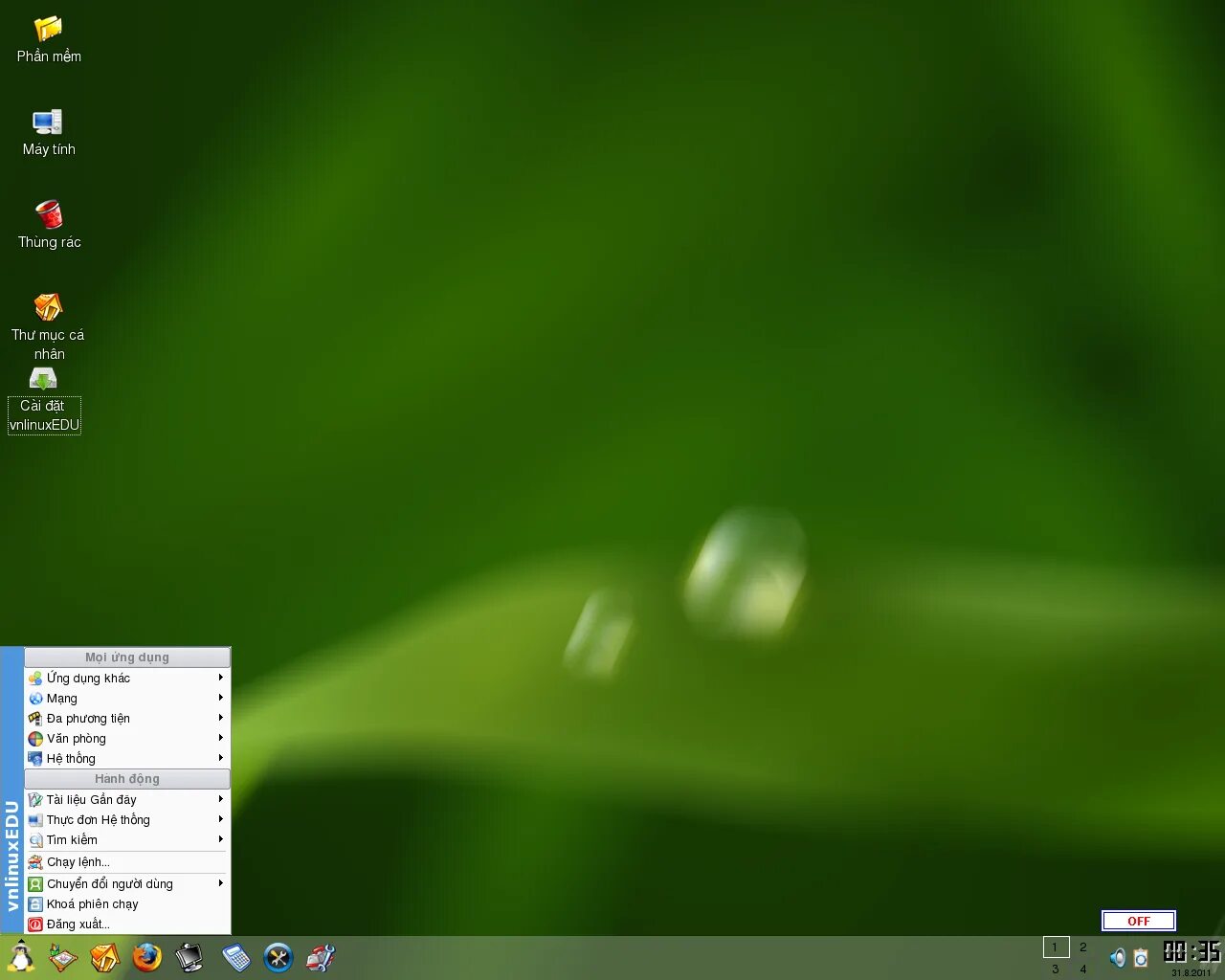Click the Đa phương tiện icon
Screen dimensions: 1225x980
pos(35,719)
